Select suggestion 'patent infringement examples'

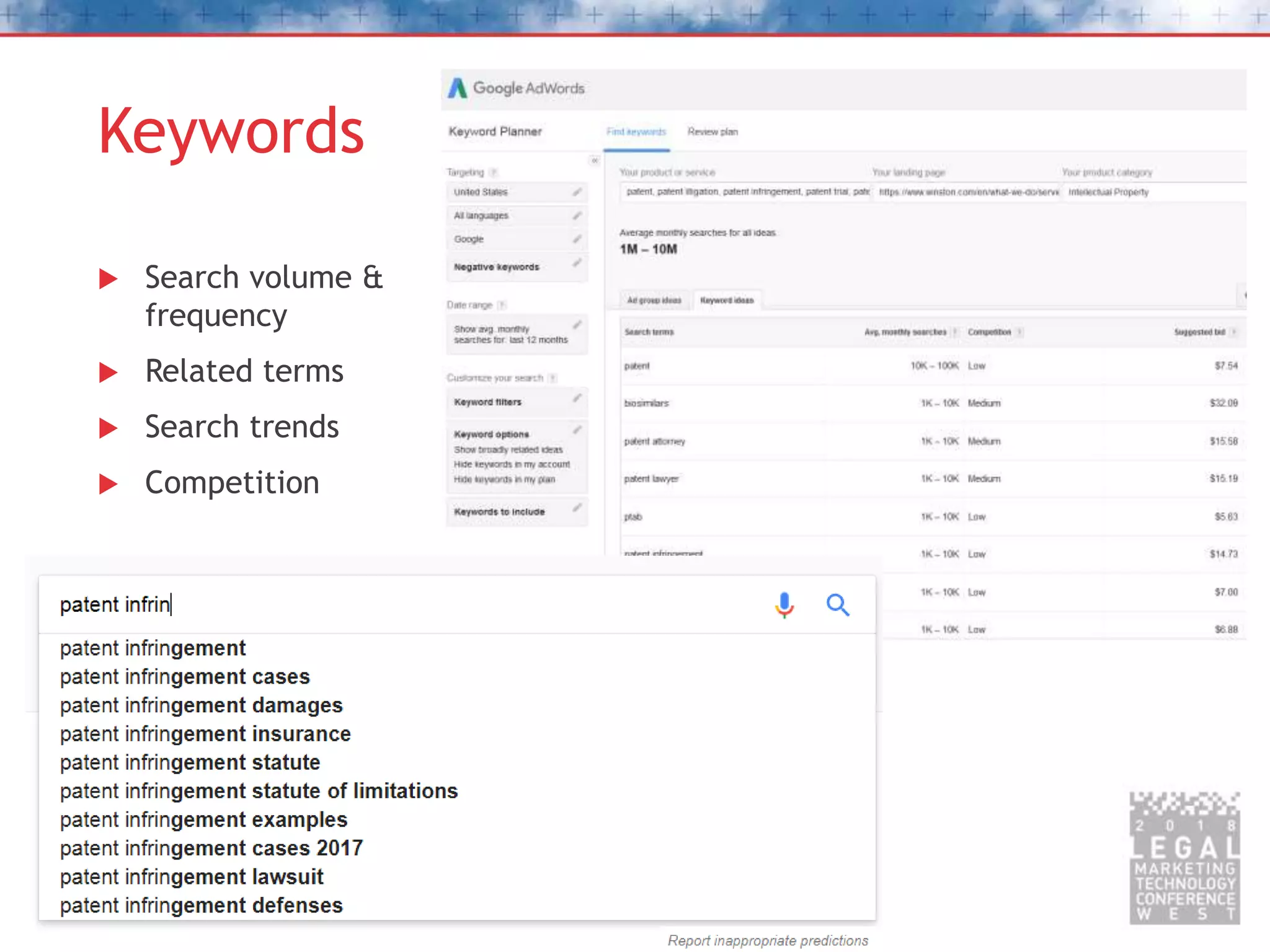coord(203,820)
